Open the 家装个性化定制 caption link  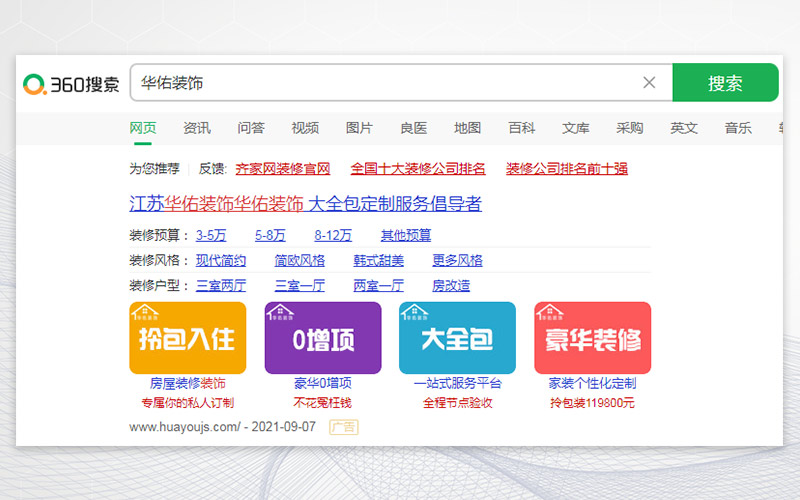[592, 383]
